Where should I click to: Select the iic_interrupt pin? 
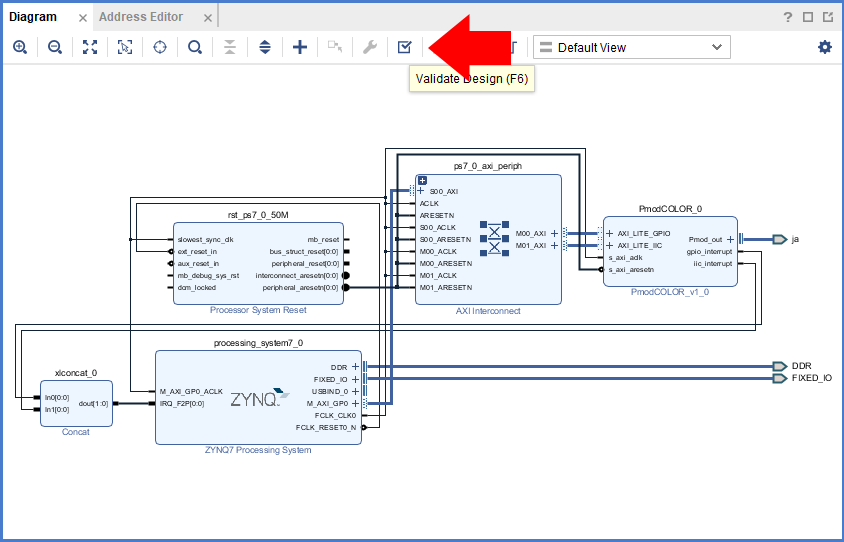(713, 264)
